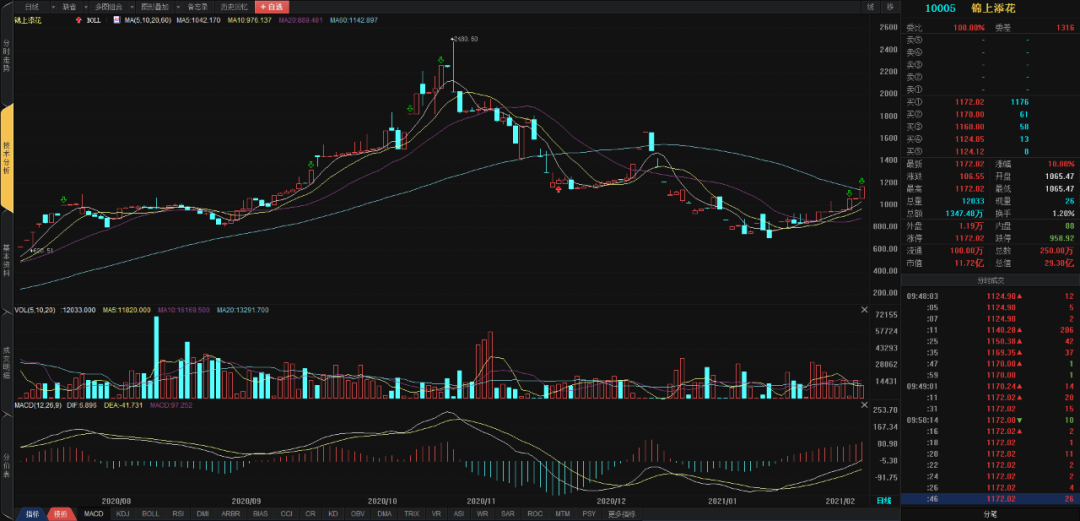The width and height of the screenshot is (1080, 521).
Task: Switch to BOLL indicator tab
Action: 150,514
